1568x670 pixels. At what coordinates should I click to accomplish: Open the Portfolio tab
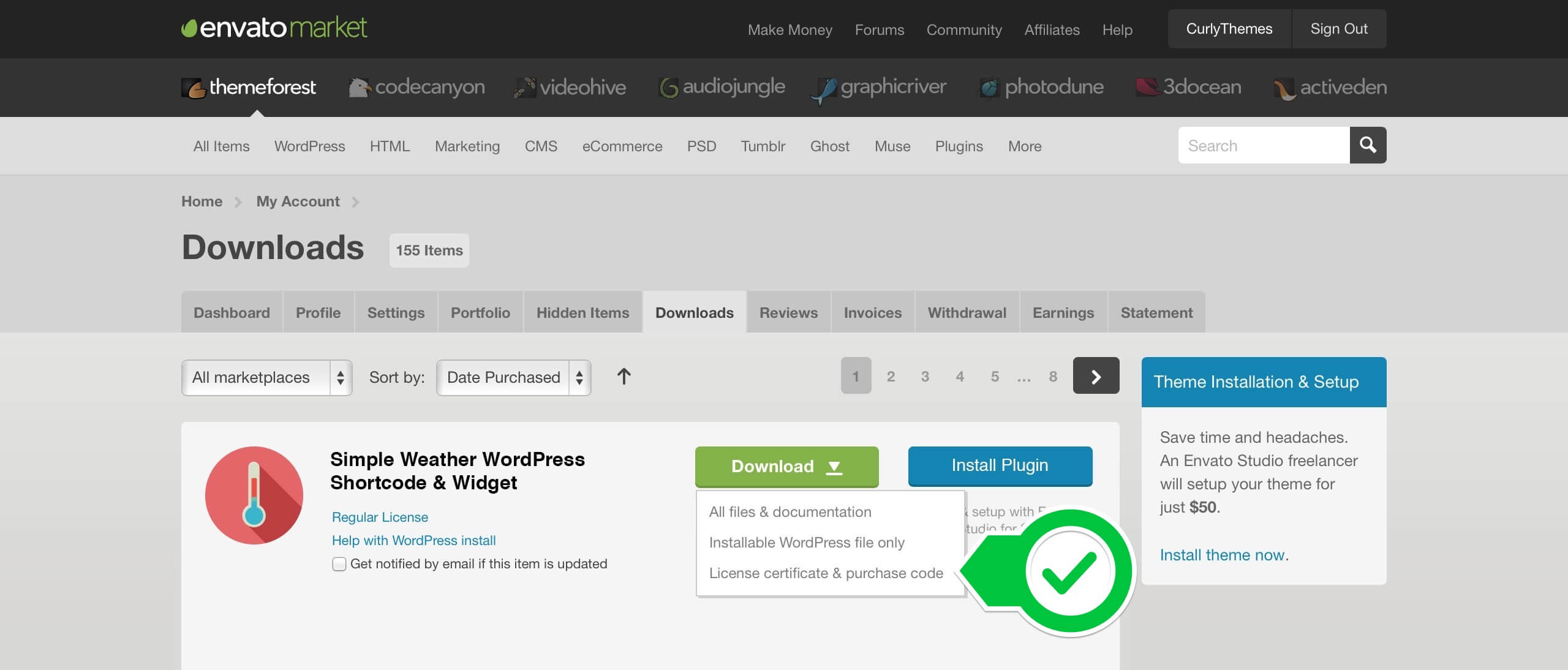click(480, 312)
